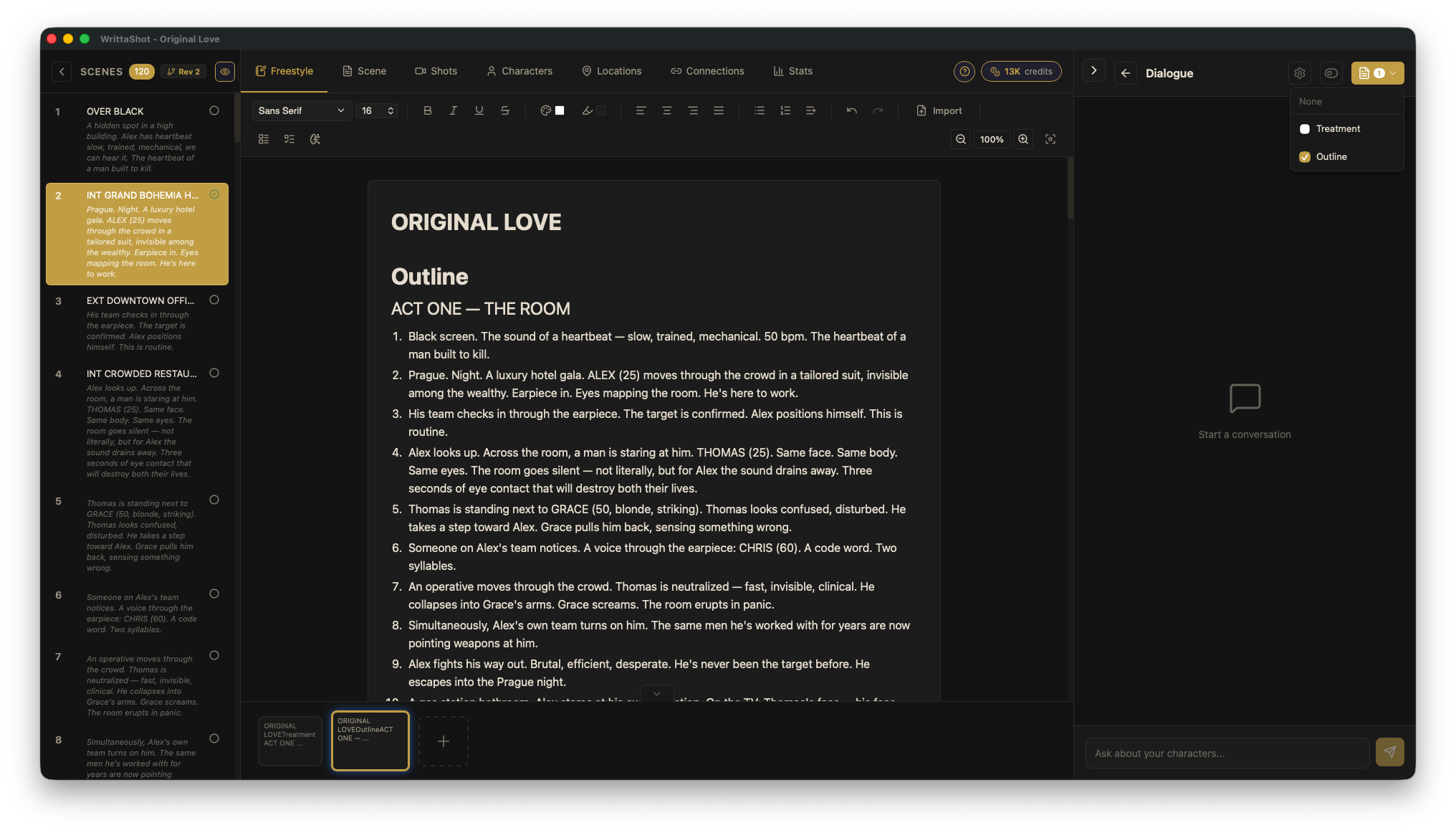Open the gold context documents dropdown
Viewport: 1456px width, 833px height.
(1376, 72)
